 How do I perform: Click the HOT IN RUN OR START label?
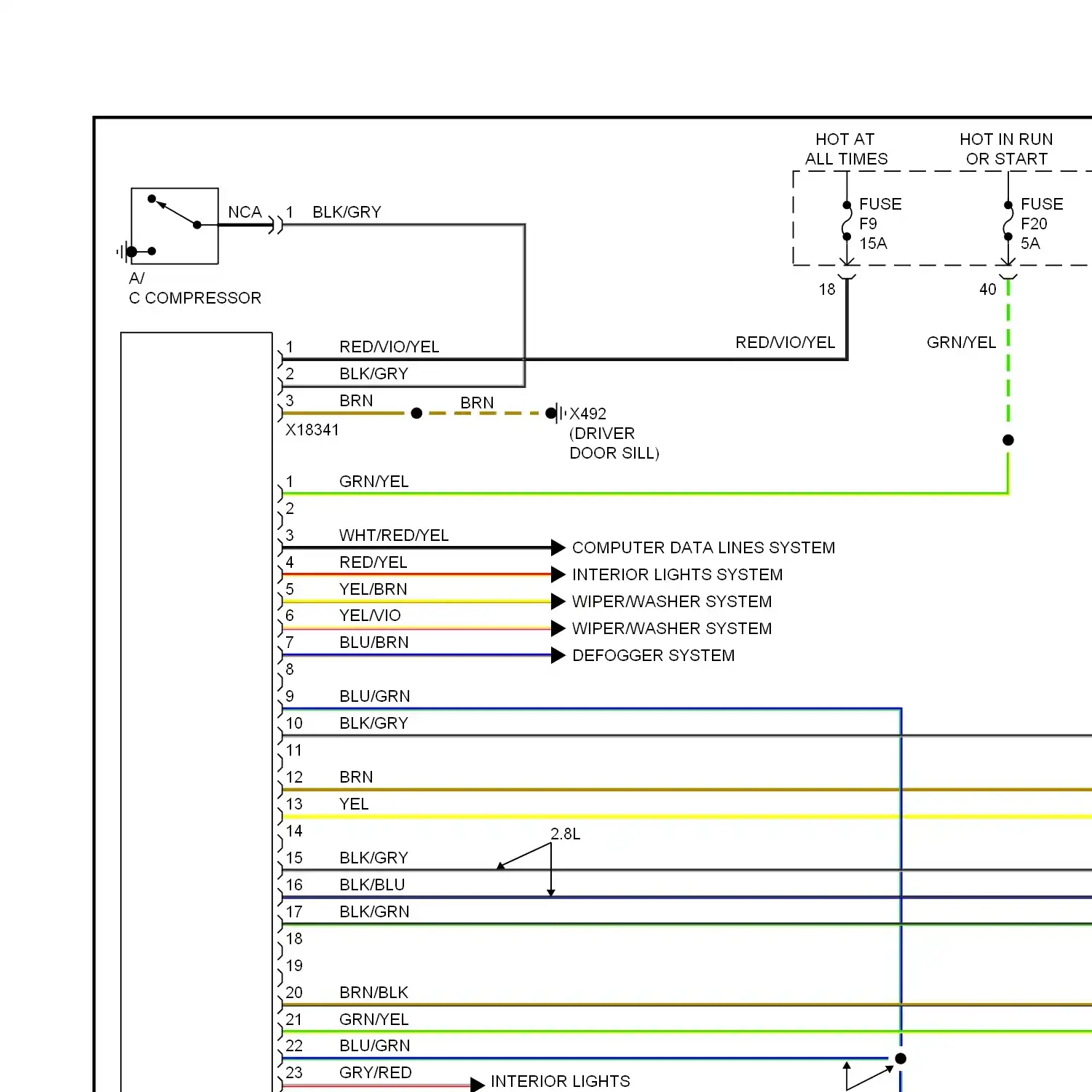click(1006, 149)
